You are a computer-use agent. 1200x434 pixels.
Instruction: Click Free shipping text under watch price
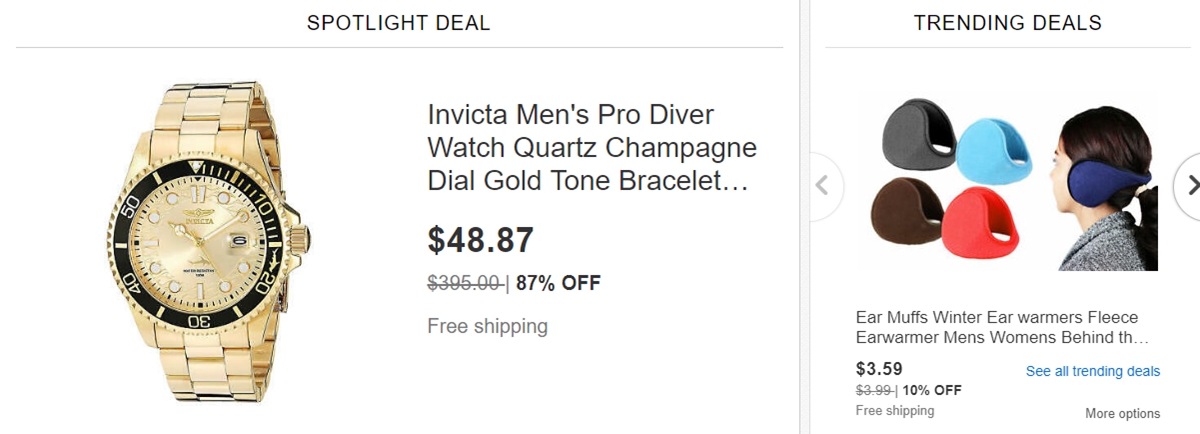[x=487, y=326]
